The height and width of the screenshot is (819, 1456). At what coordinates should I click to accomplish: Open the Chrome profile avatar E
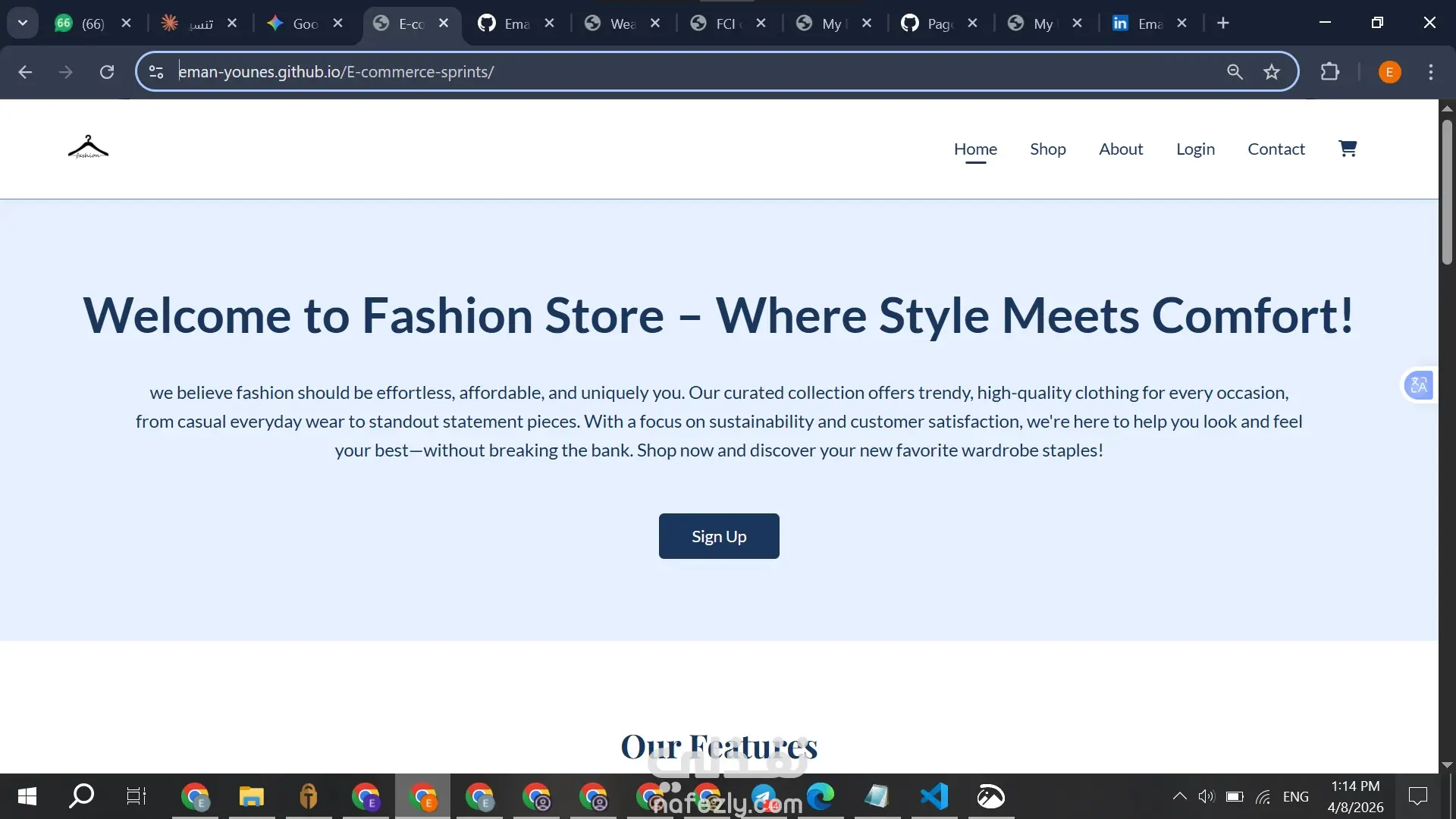tap(1389, 72)
